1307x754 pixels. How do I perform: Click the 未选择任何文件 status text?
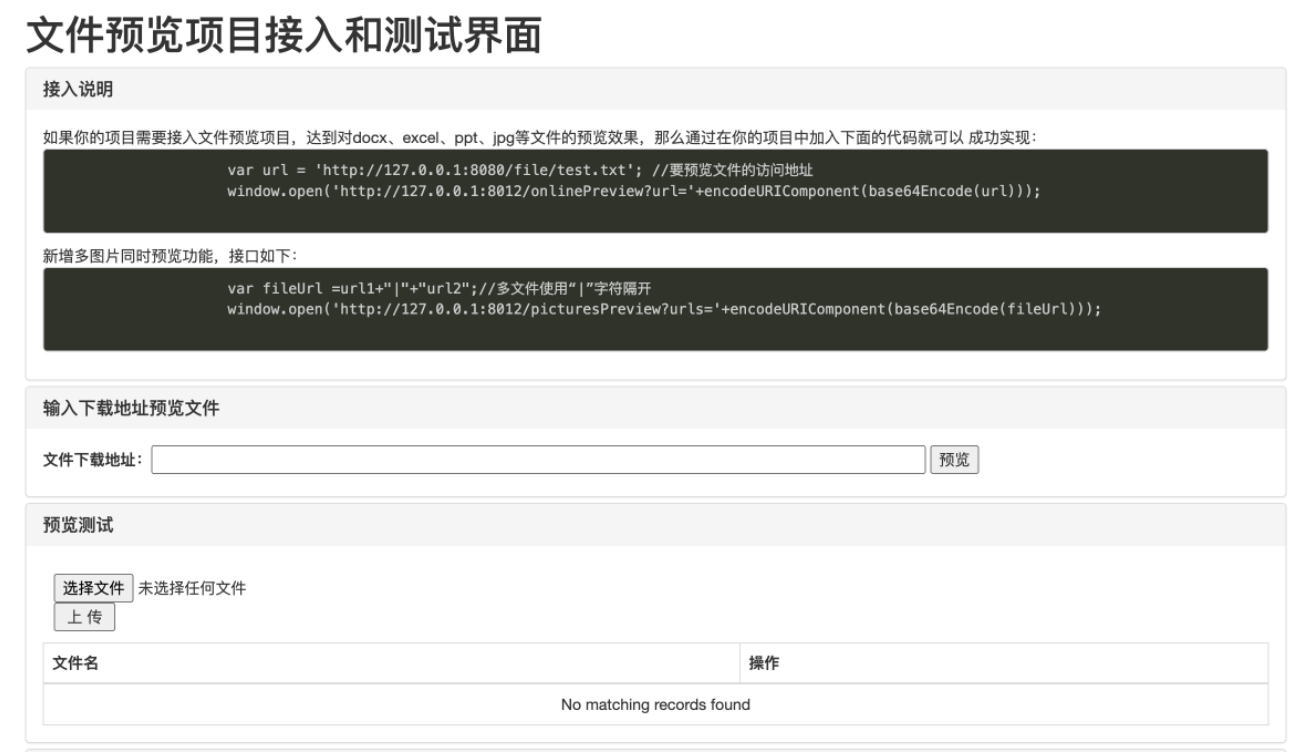pos(192,588)
